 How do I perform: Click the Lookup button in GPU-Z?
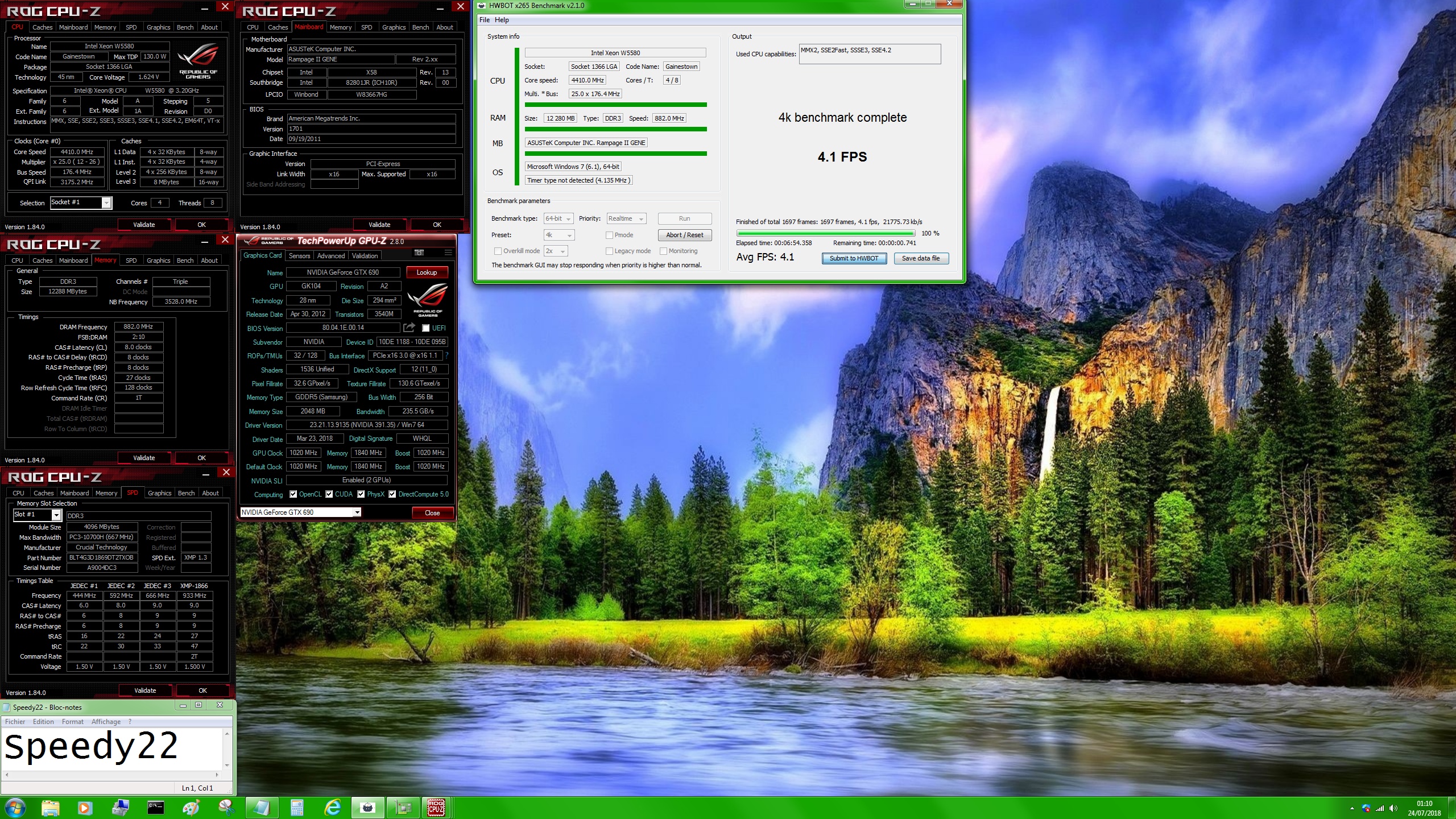(x=427, y=272)
